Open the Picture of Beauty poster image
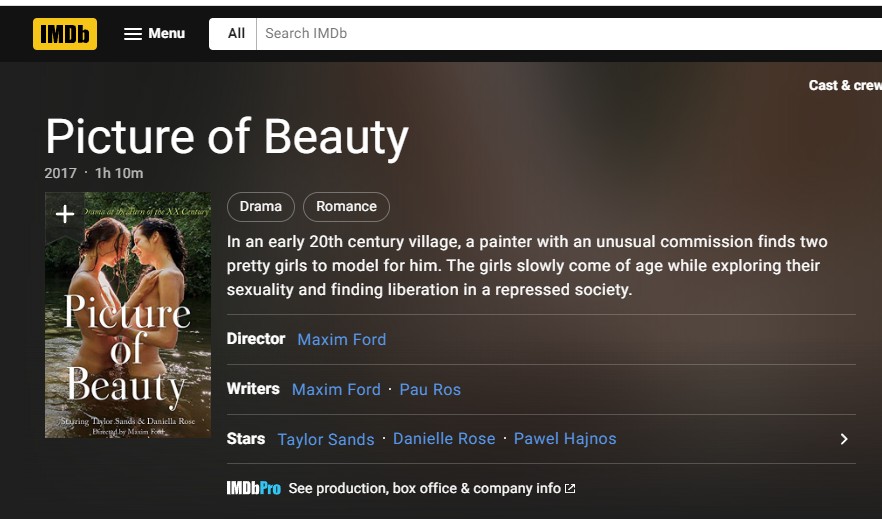 pos(128,330)
